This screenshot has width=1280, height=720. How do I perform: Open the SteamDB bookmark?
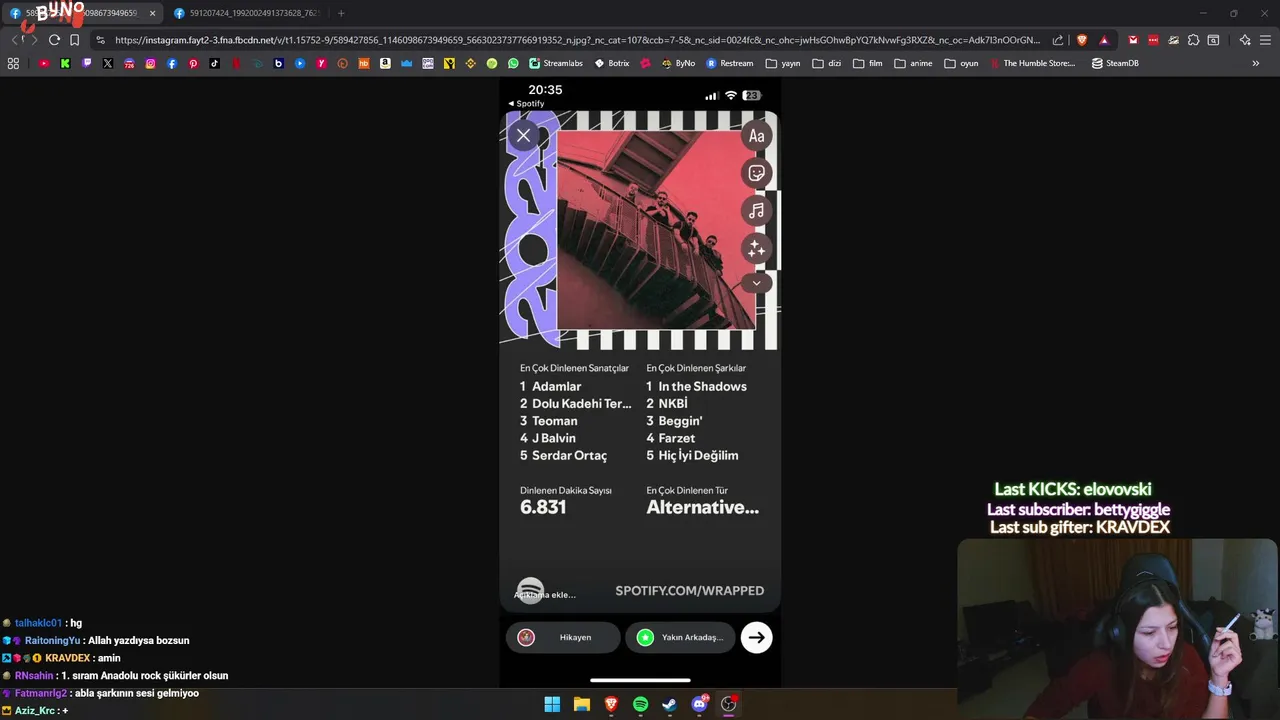point(1115,63)
